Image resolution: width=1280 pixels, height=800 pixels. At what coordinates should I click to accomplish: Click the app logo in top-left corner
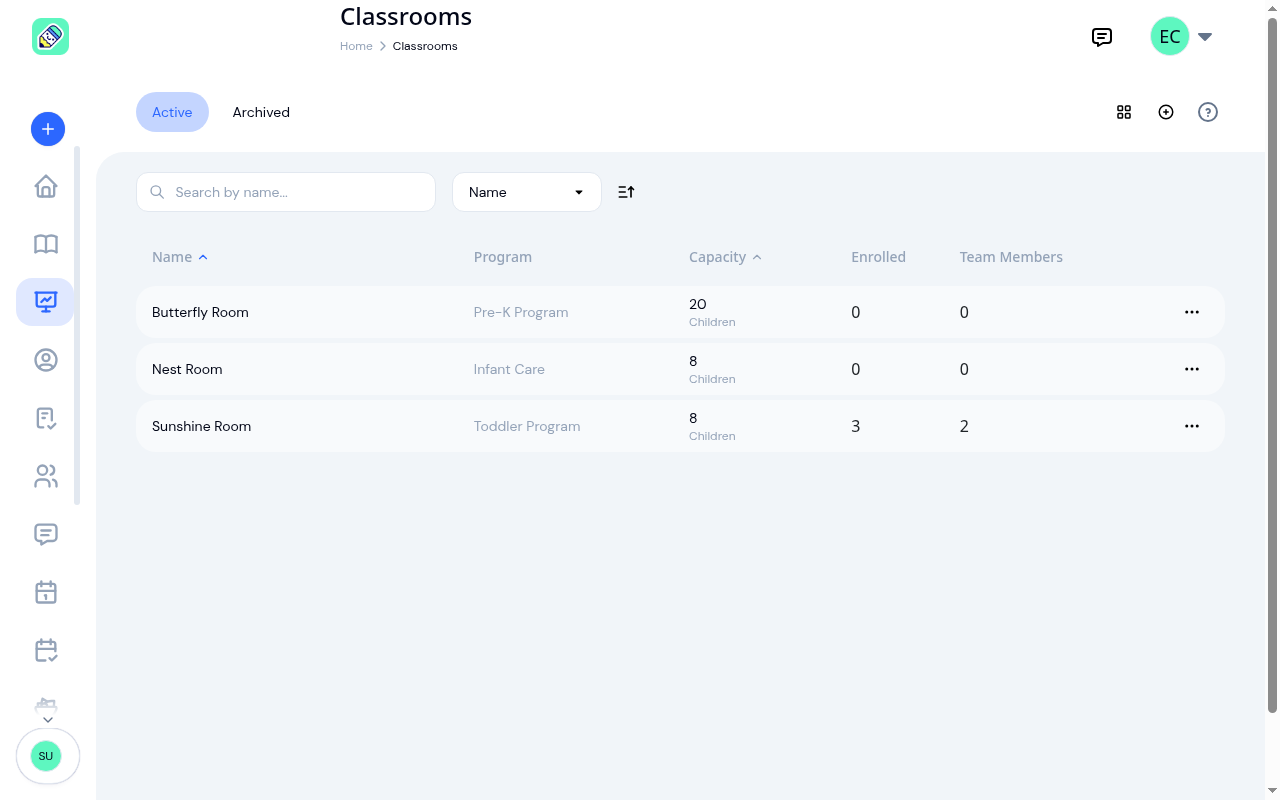pos(50,37)
